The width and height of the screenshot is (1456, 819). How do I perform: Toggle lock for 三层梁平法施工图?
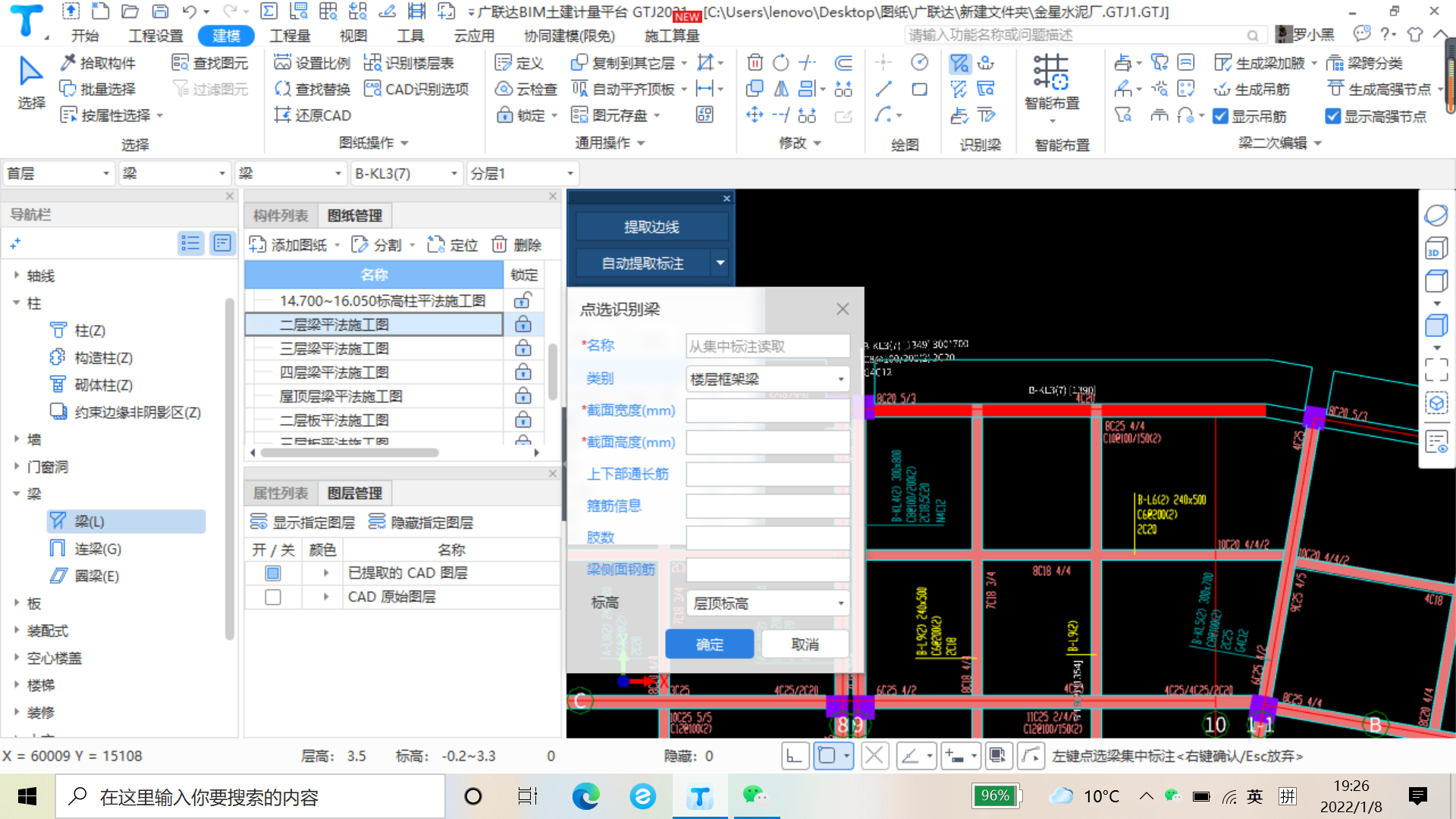pos(523,348)
